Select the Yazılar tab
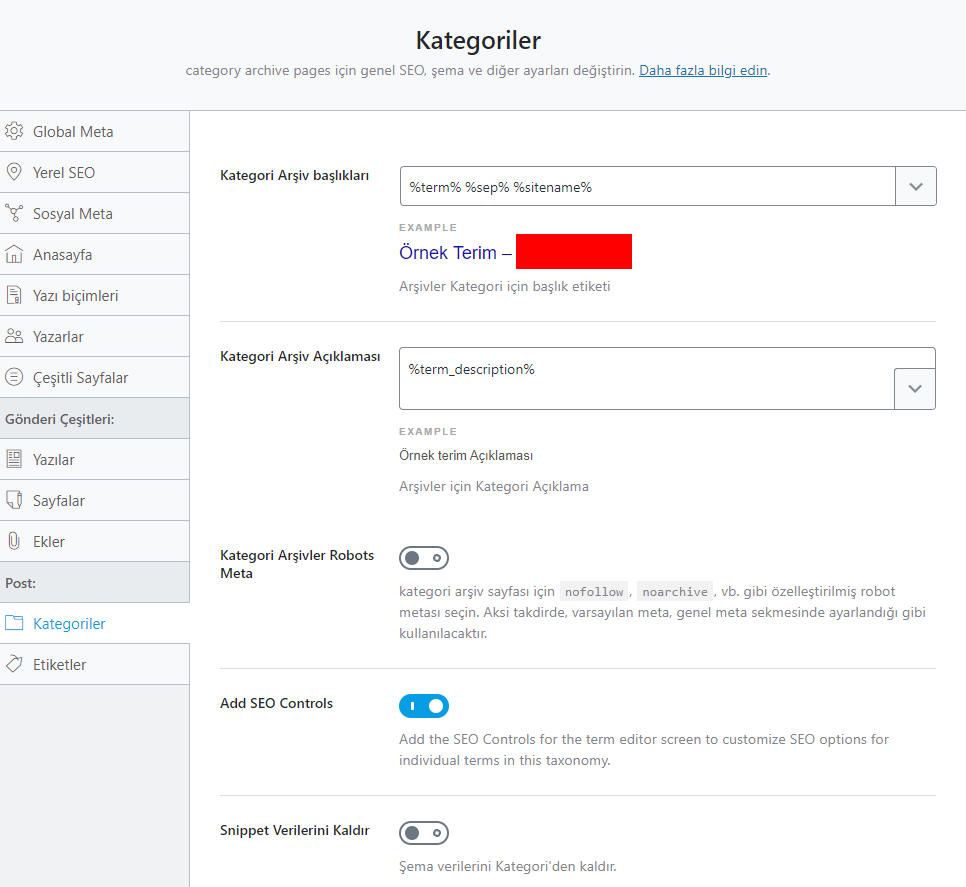Viewport: 966px width, 887px height. coord(95,459)
